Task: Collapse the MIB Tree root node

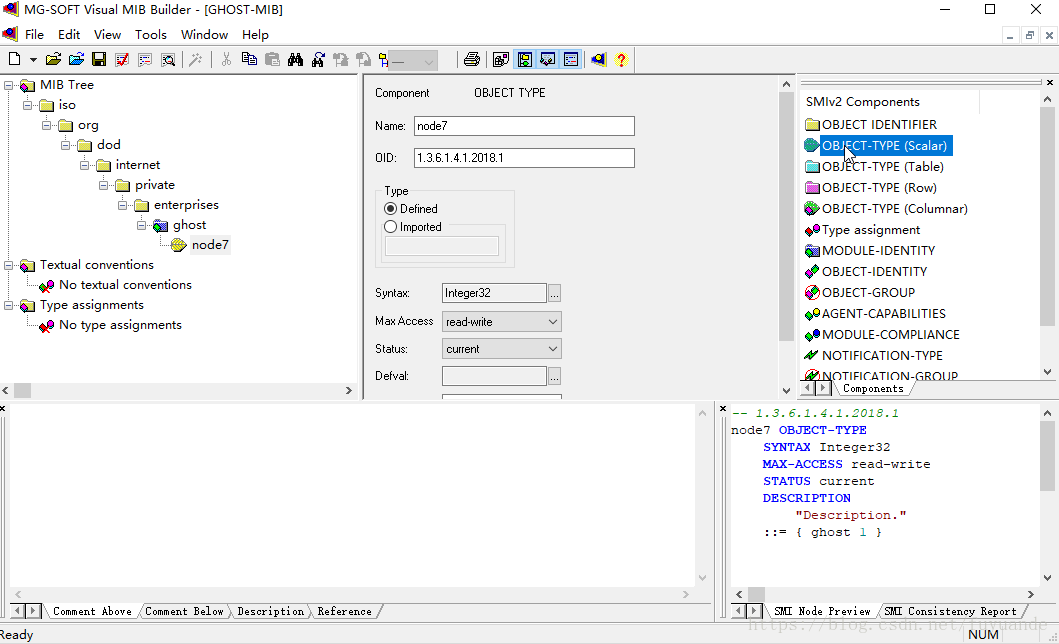Action: click(x=9, y=85)
